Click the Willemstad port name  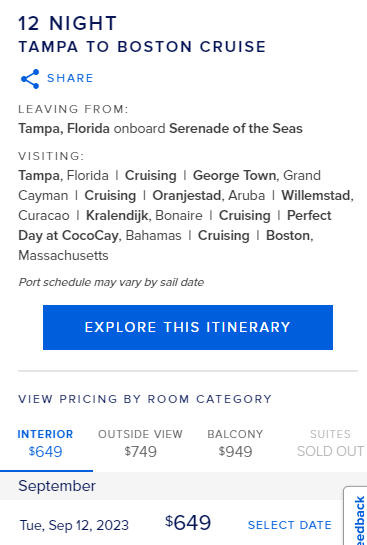pyautogui.click(x=317, y=195)
